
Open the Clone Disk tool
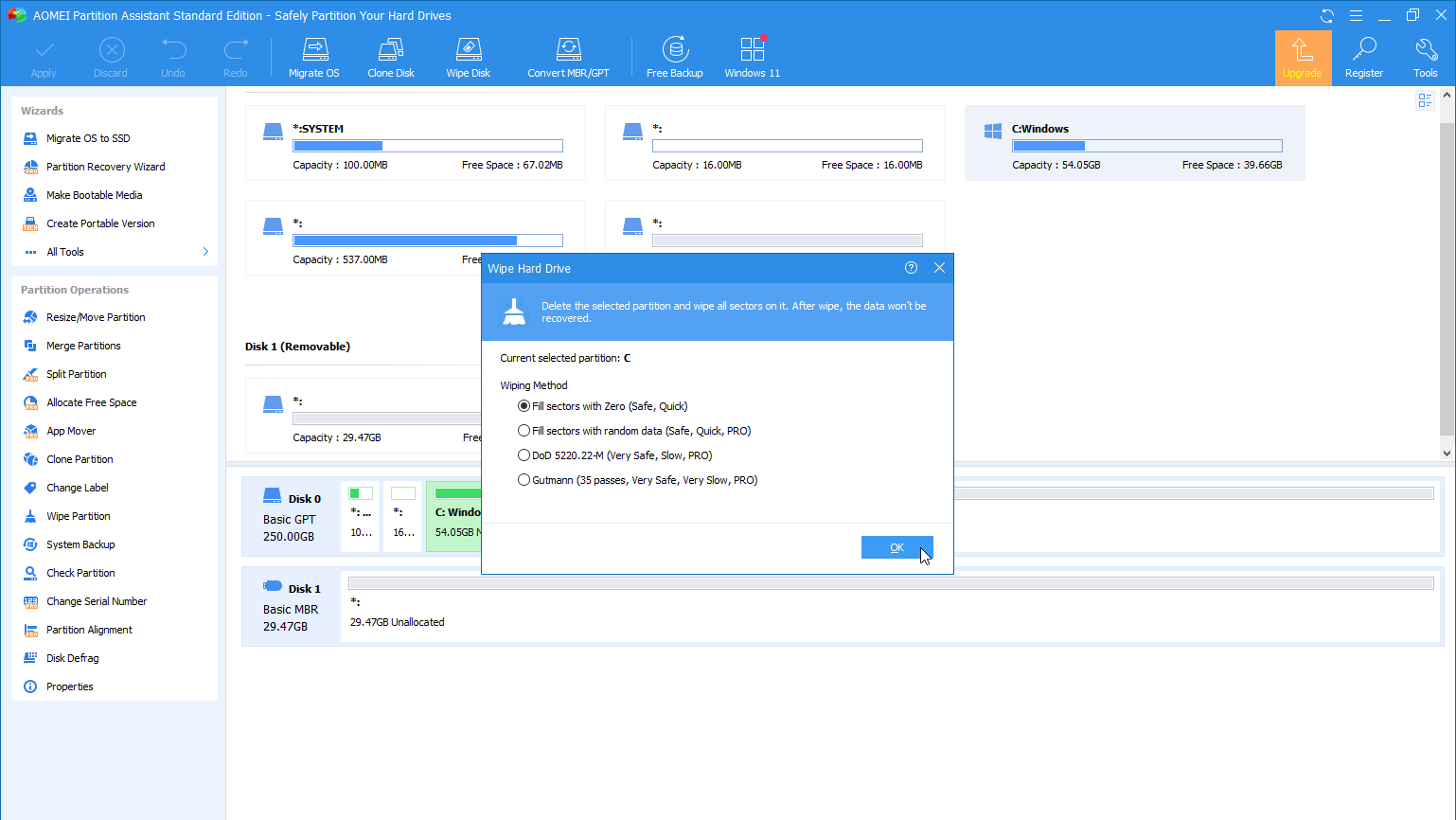click(x=391, y=58)
